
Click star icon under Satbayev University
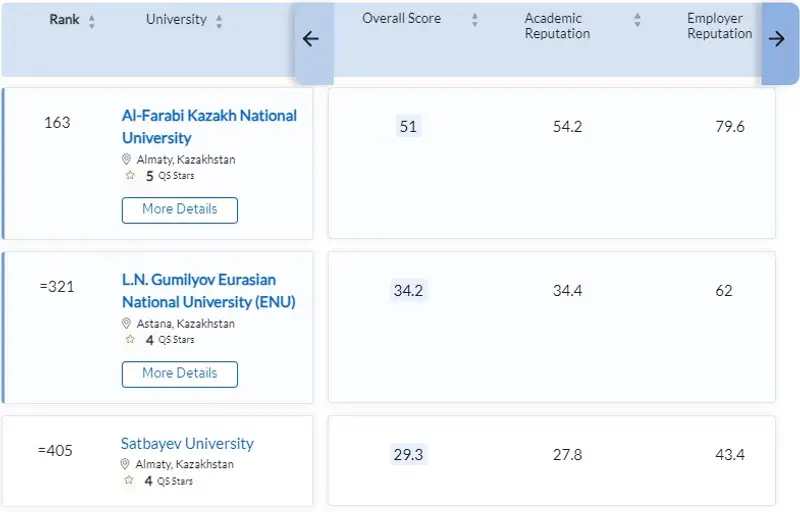(x=129, y=480)
